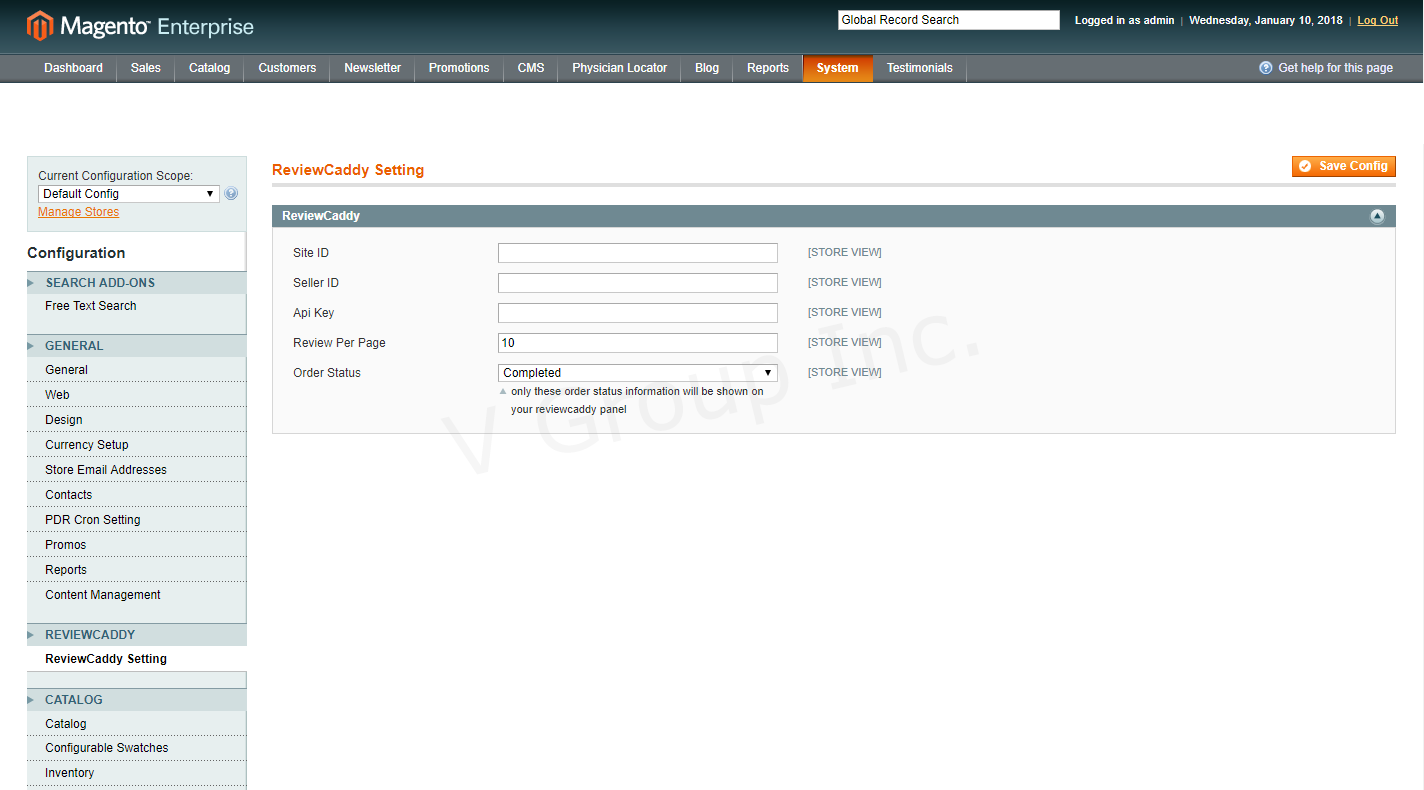Click the Get help for this page icon
Viewport: 1424px width, 790px height.
[1266, 68]
